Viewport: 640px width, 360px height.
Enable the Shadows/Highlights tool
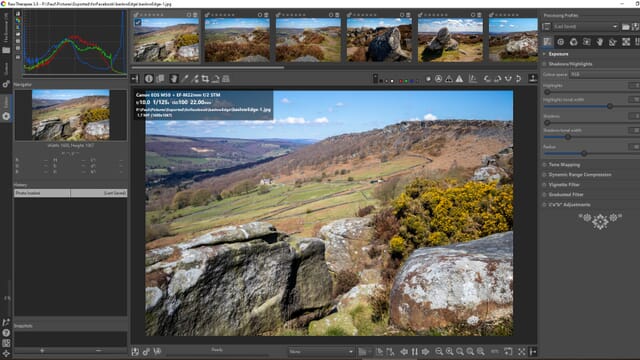[x=545, y=64]
